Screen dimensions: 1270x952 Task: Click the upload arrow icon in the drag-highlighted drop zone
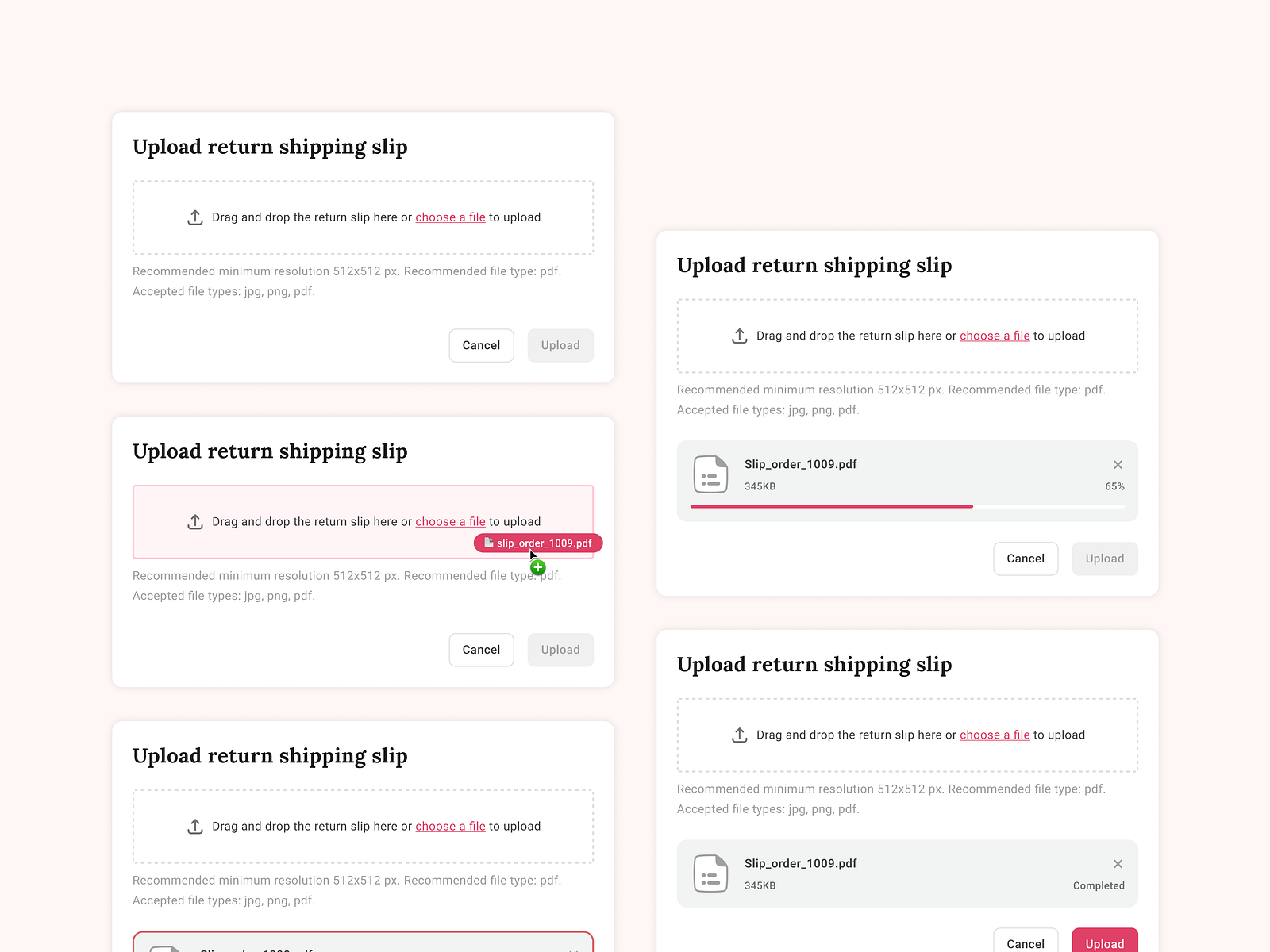click(195, 521)
